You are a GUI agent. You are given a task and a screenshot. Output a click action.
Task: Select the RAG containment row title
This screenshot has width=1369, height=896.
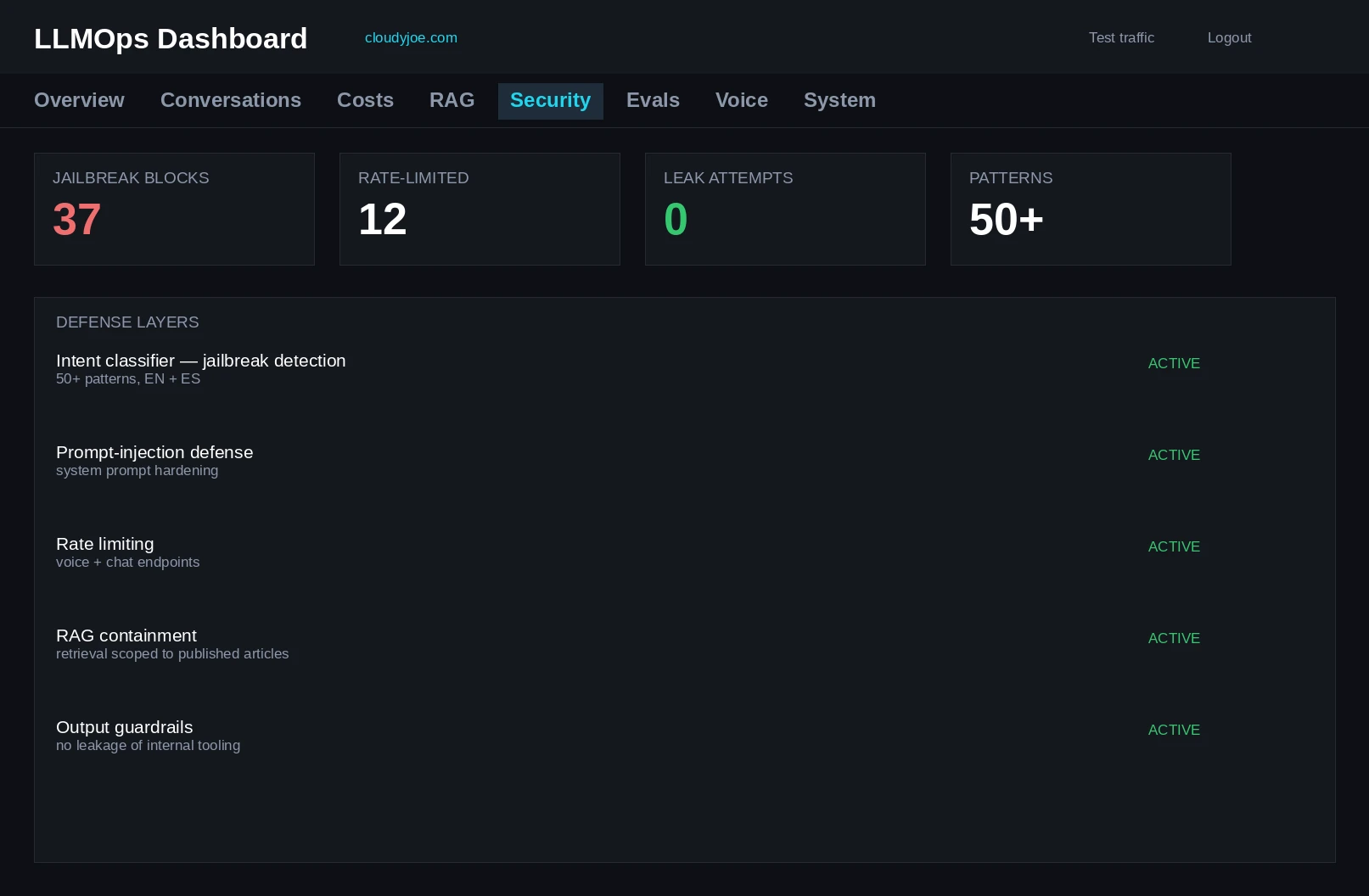(x=126, y=636)
